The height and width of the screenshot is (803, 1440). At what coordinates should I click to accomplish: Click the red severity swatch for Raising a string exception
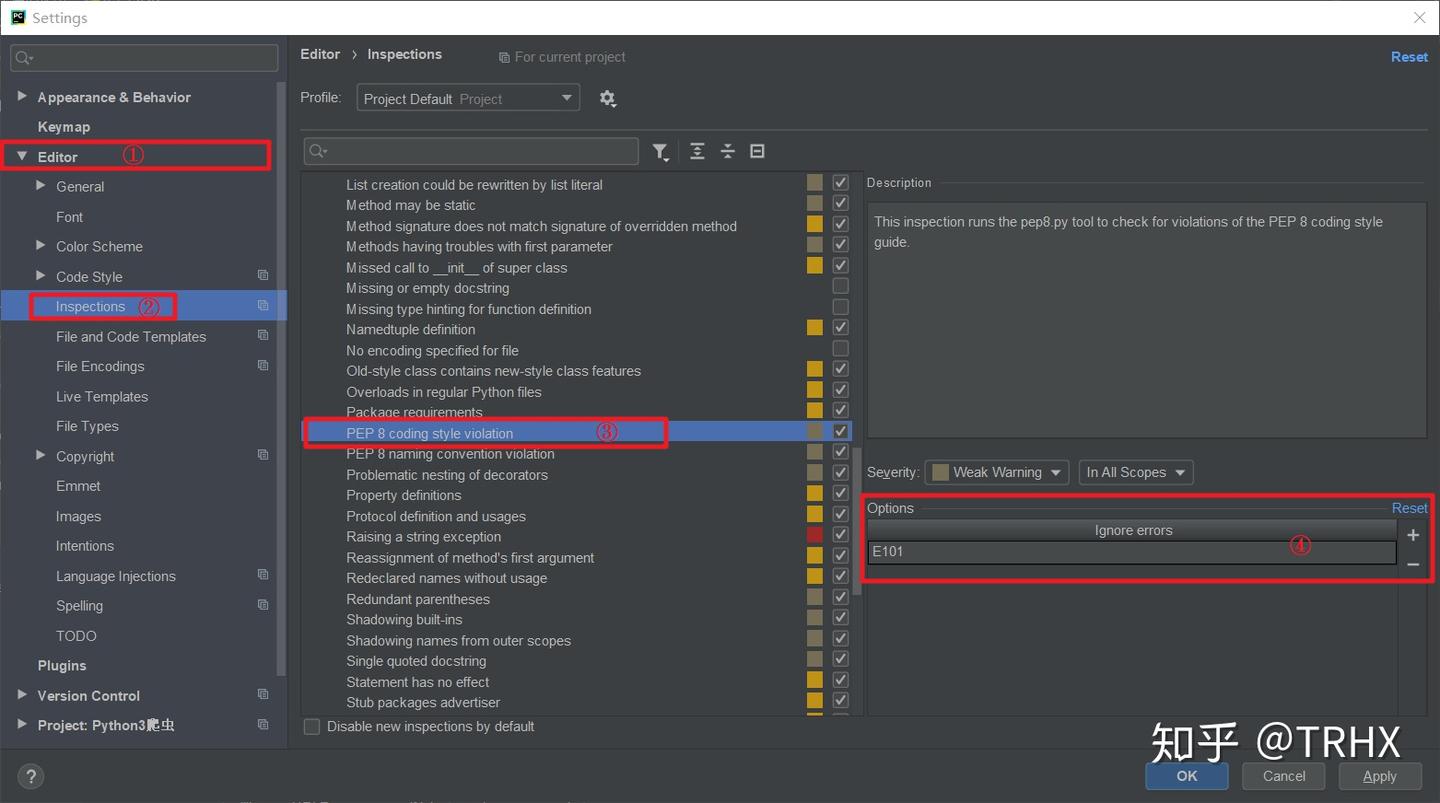point(815,536)
